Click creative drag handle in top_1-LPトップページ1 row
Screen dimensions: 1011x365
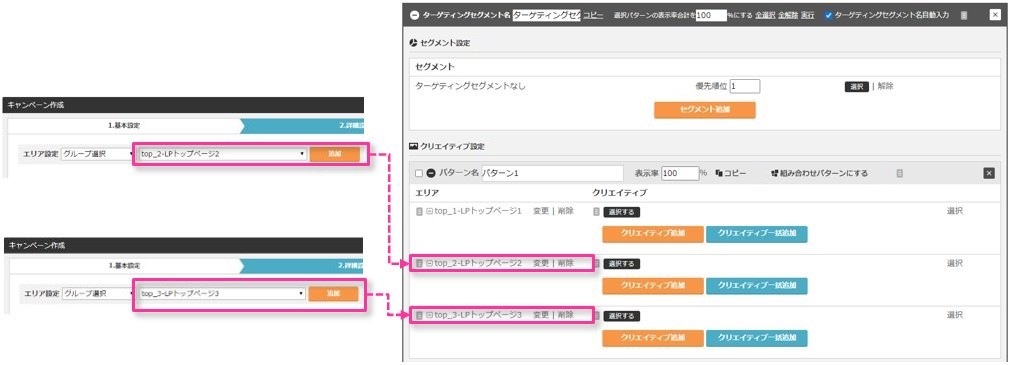click(x=596, y=212)
